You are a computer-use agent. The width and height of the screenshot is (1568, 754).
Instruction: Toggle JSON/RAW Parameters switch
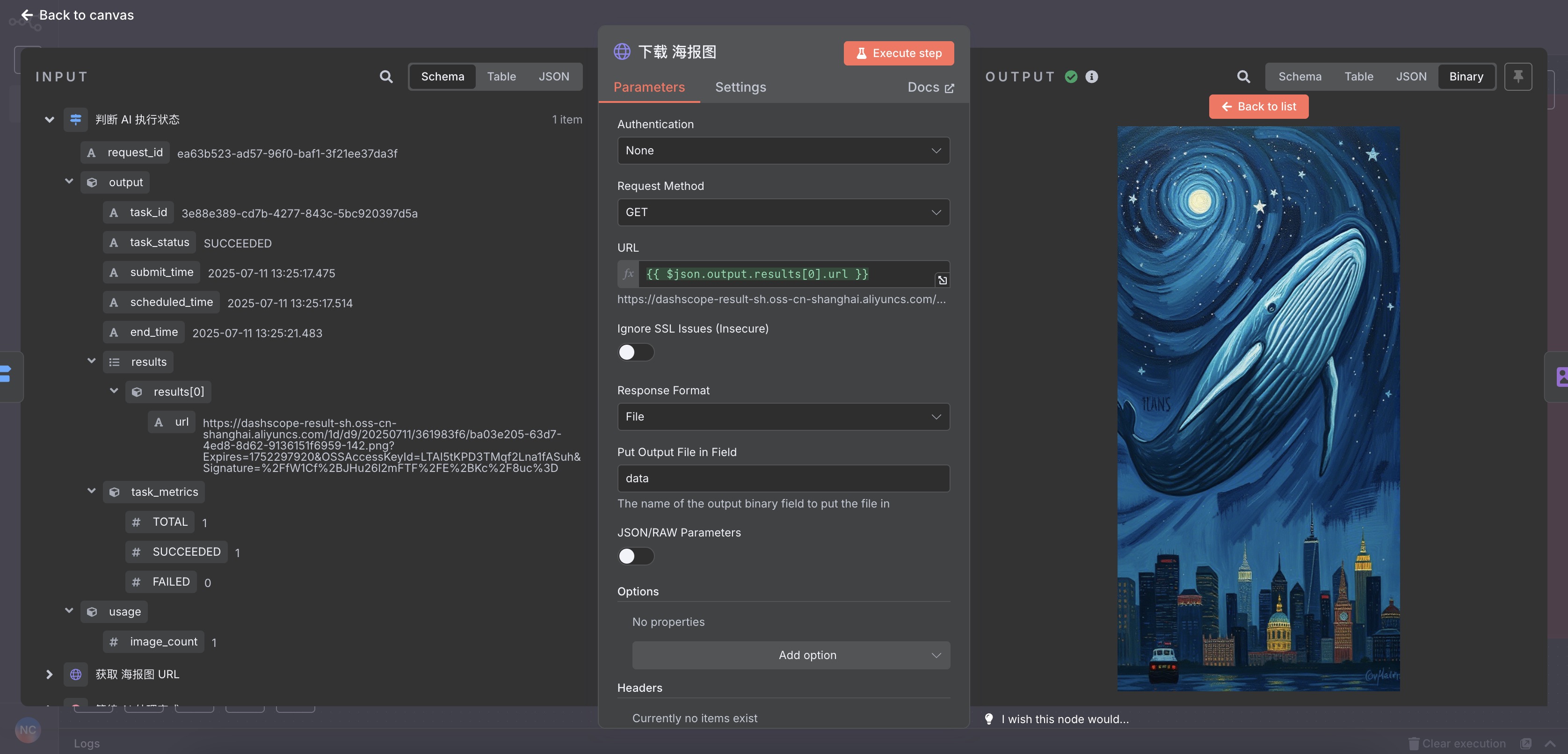coord(635,556)
